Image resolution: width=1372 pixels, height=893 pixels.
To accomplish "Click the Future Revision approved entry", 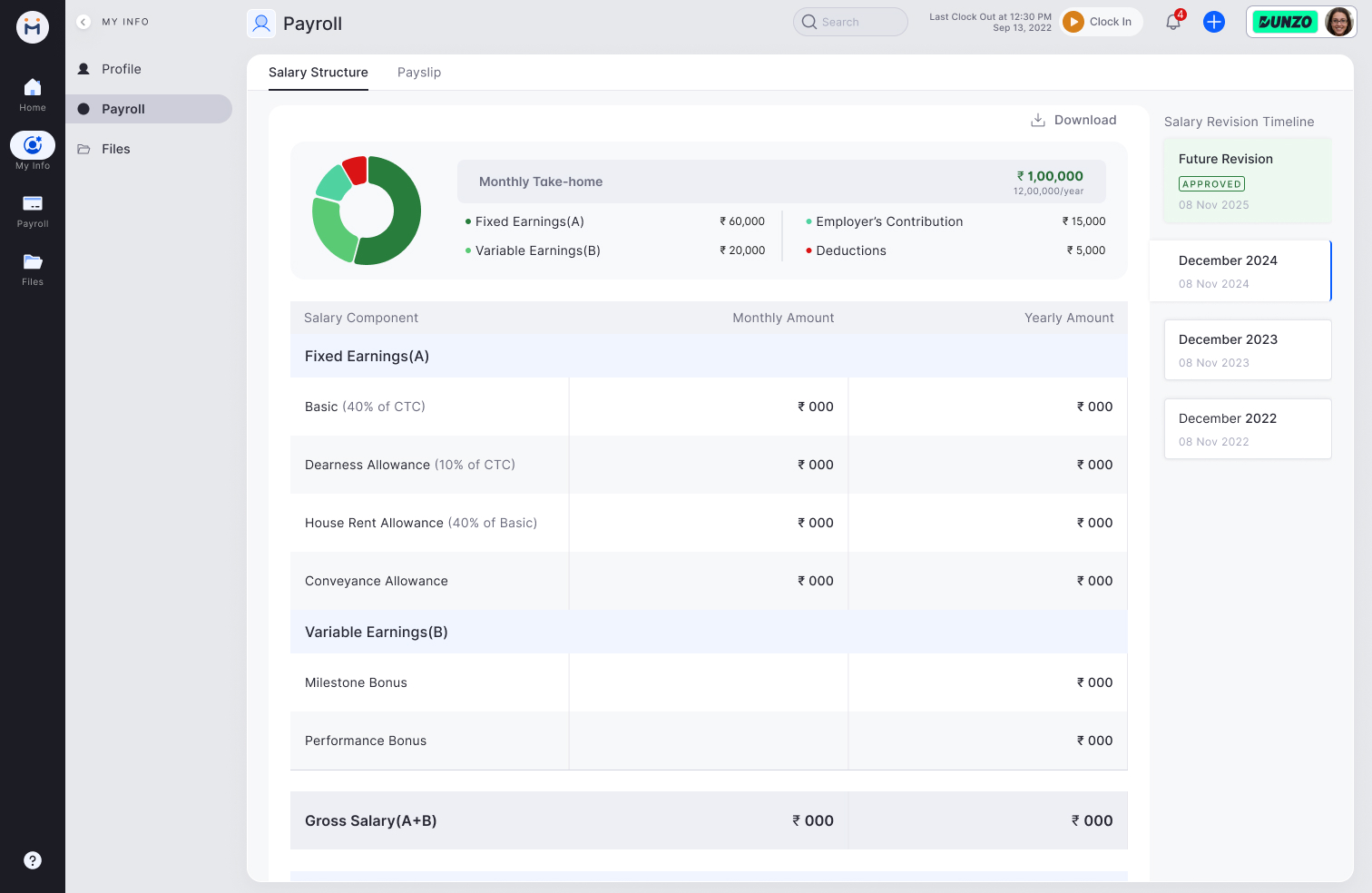I will [1248, 180].
